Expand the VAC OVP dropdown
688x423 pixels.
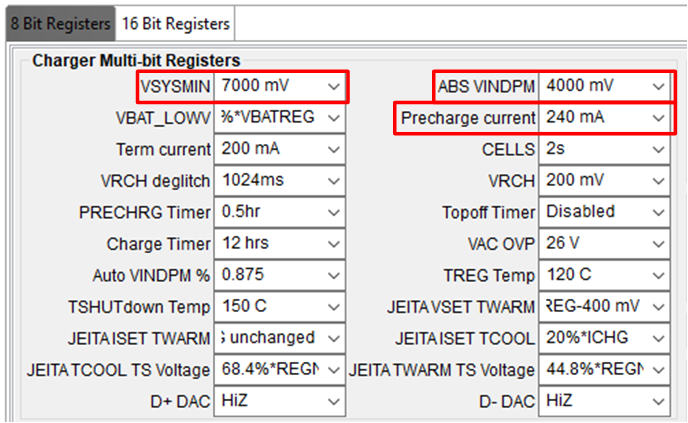605,244
